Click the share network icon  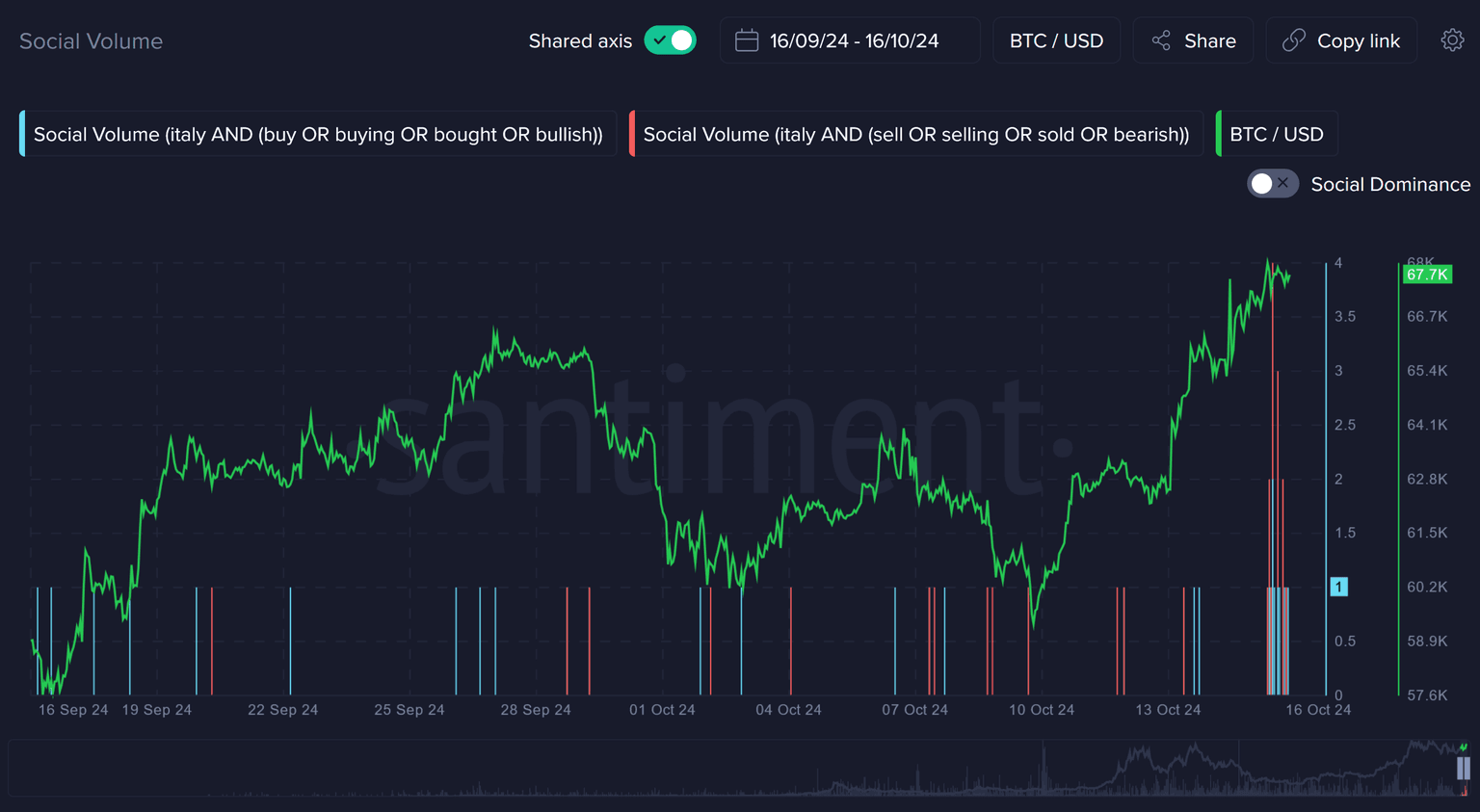click(x=1161, y=40)
